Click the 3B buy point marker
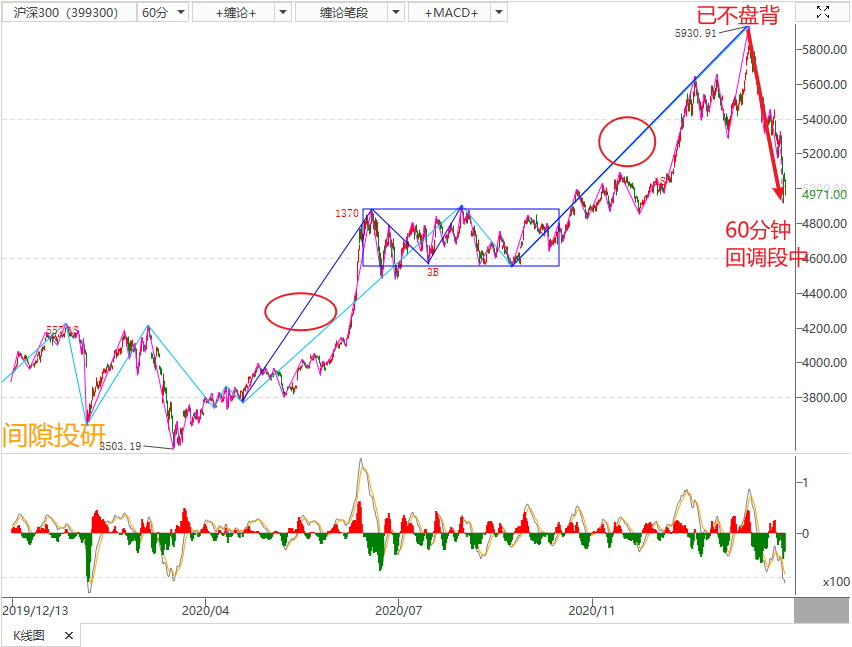852x647 pixels. point(433,271)
